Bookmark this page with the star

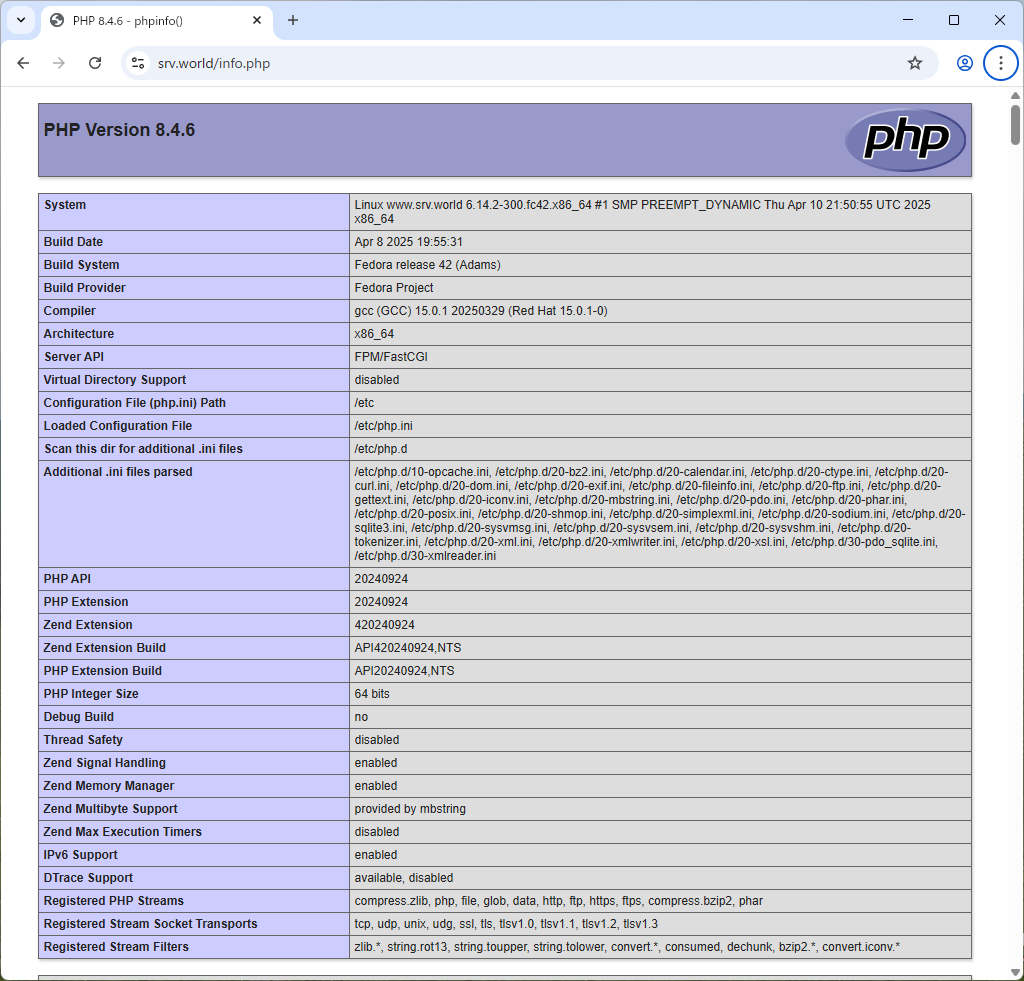(915, 63)
